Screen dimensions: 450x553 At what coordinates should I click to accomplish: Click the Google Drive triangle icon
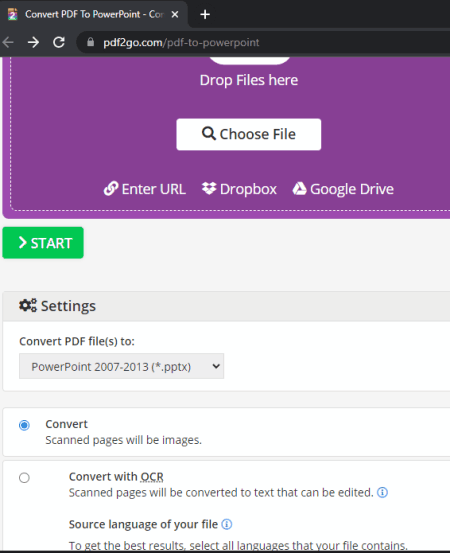(299, 189)
